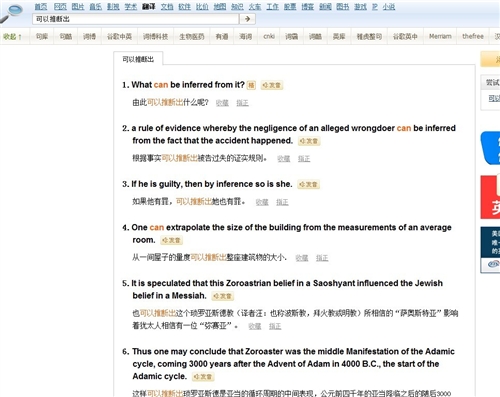Switch to the 谷歌中英 source tab

[x=119, y=37]
